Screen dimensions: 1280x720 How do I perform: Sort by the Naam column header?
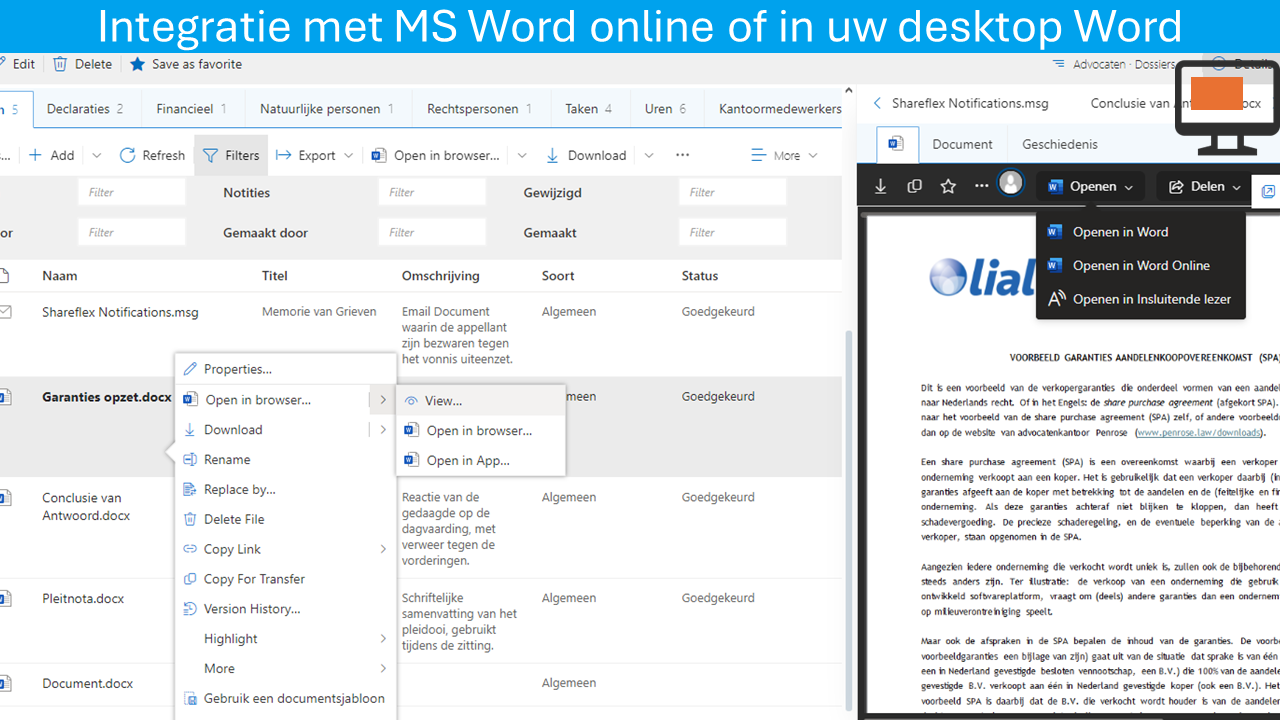click(60, 276)
